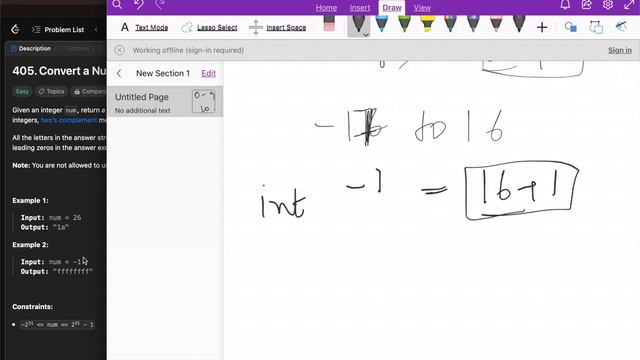This screenshot has height=360, width=640.
Task: Show the Topics tag
Action: (x=51, y=91)
